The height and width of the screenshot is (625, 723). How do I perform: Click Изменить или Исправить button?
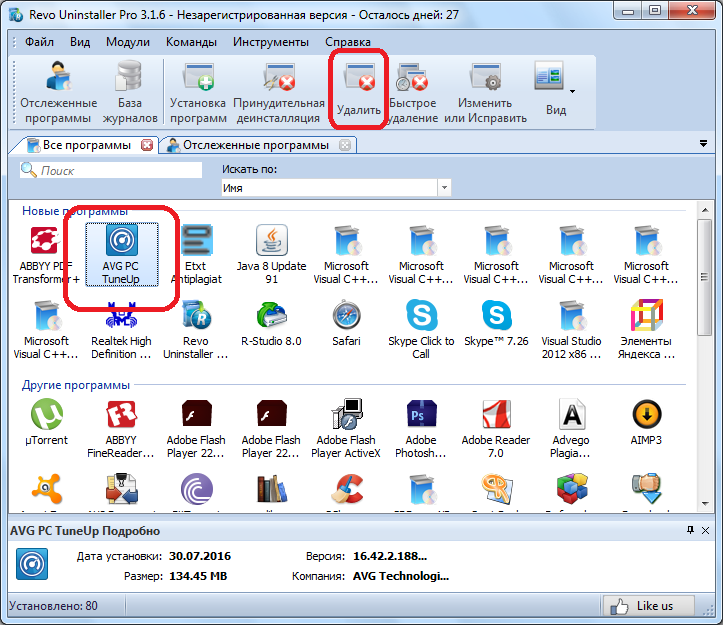tap(485, 92)
